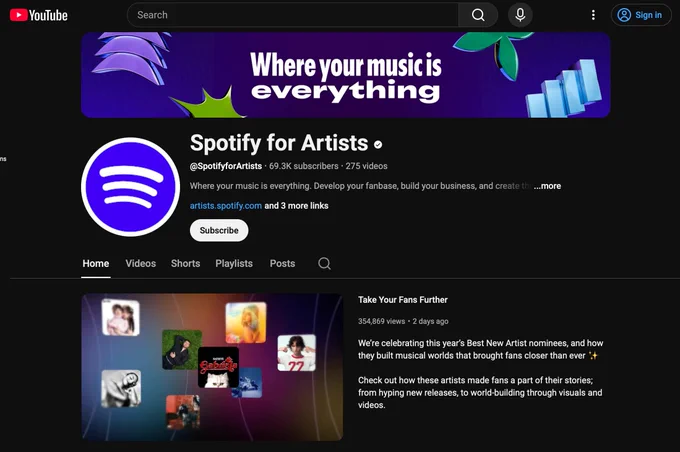Switch to the Shorts tab
The image size is (680, 452).
(x=186, y=264)
